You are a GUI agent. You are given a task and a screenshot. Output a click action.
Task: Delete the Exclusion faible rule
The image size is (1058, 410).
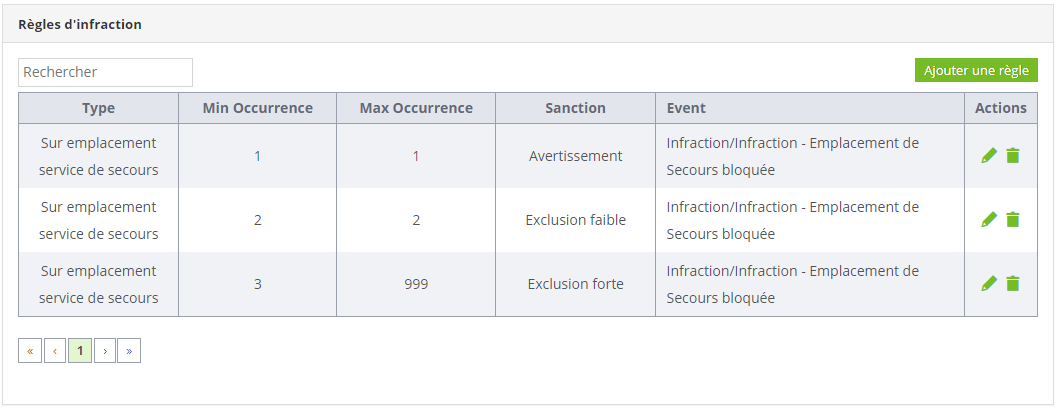1013,220
